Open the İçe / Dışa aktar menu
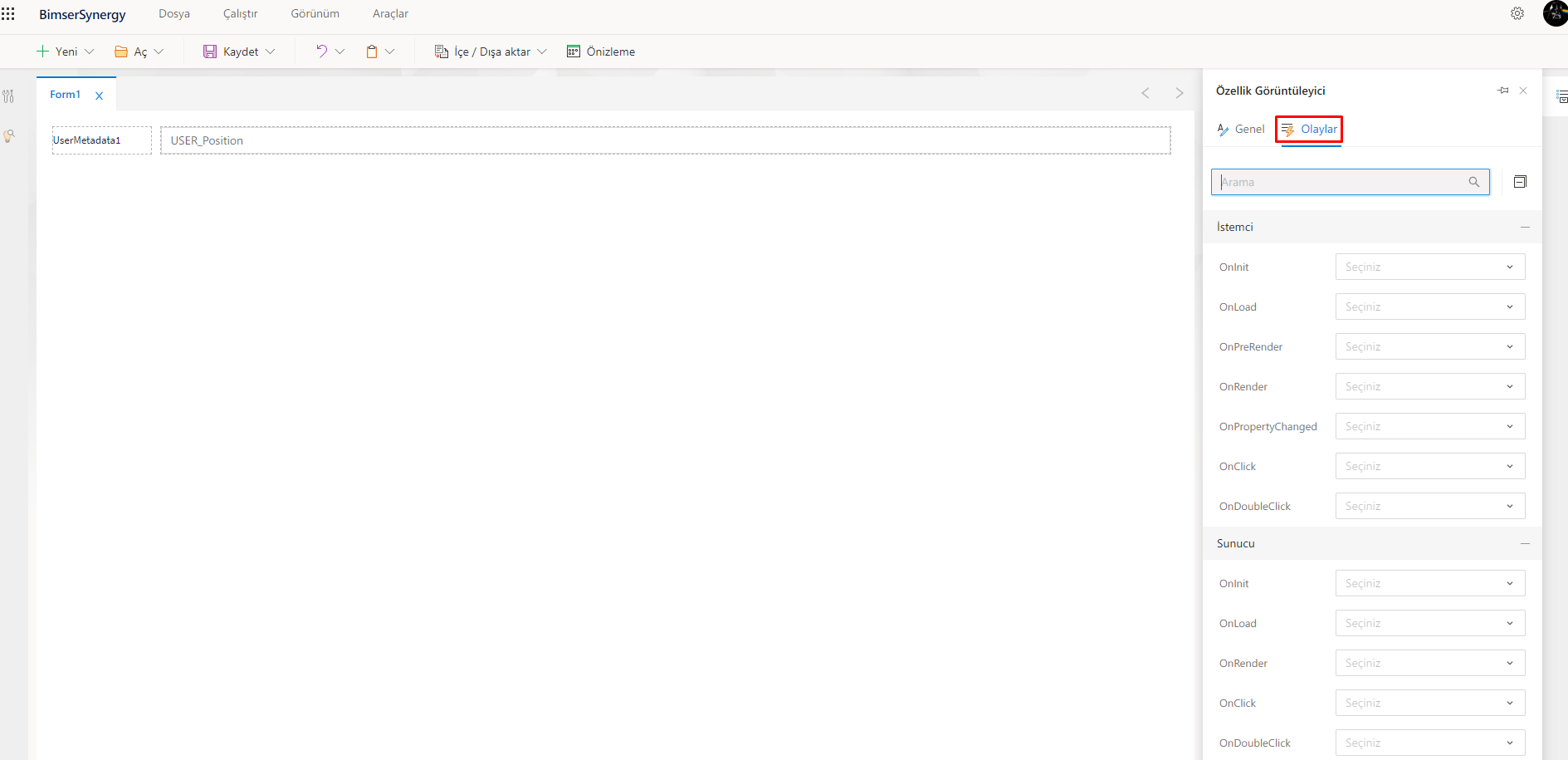This screenshot has width=1568, height=760. 491,51
